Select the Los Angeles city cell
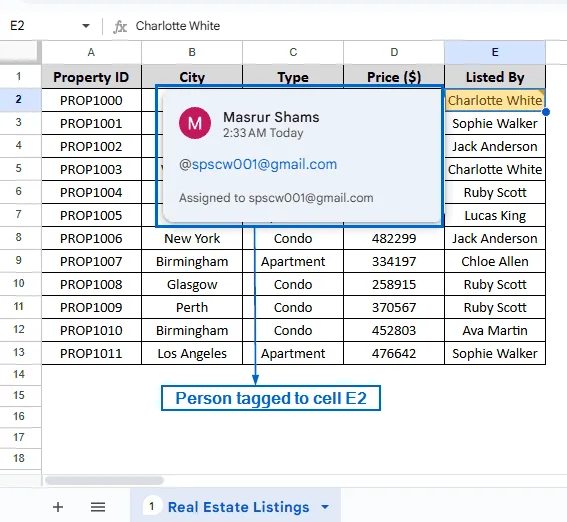 192,353
